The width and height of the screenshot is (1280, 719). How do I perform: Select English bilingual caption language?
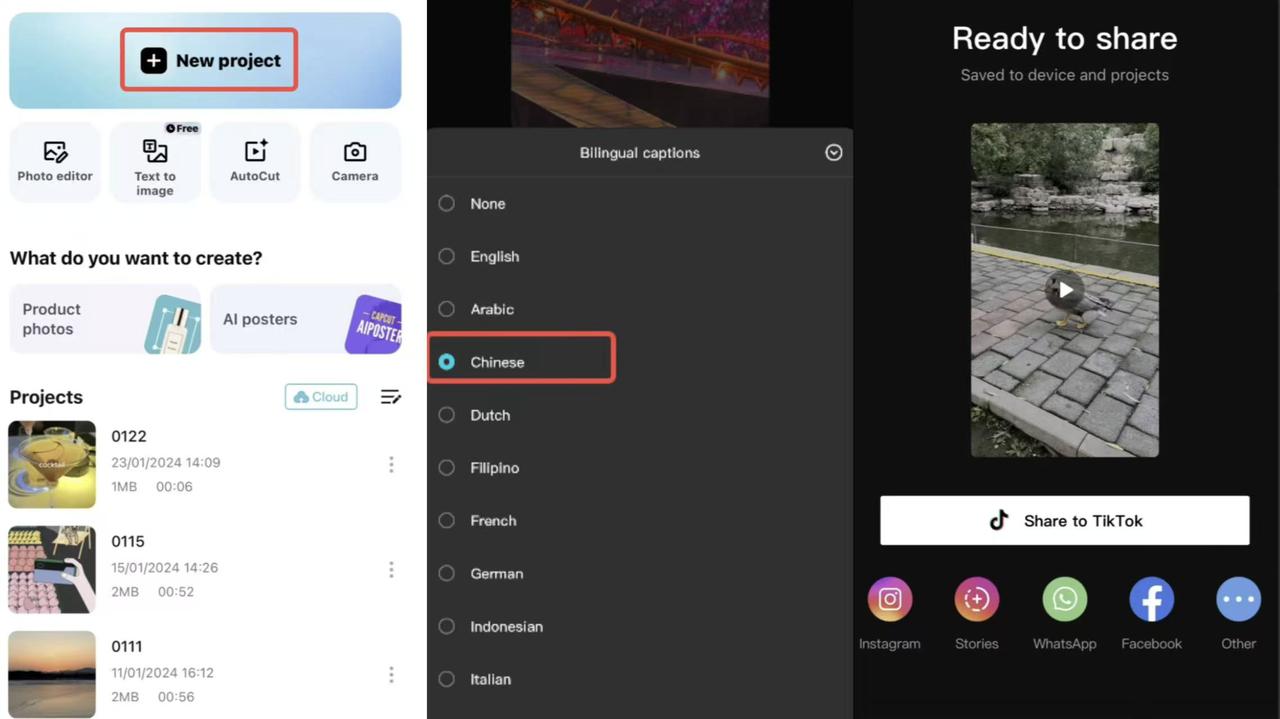pos(640,256)
